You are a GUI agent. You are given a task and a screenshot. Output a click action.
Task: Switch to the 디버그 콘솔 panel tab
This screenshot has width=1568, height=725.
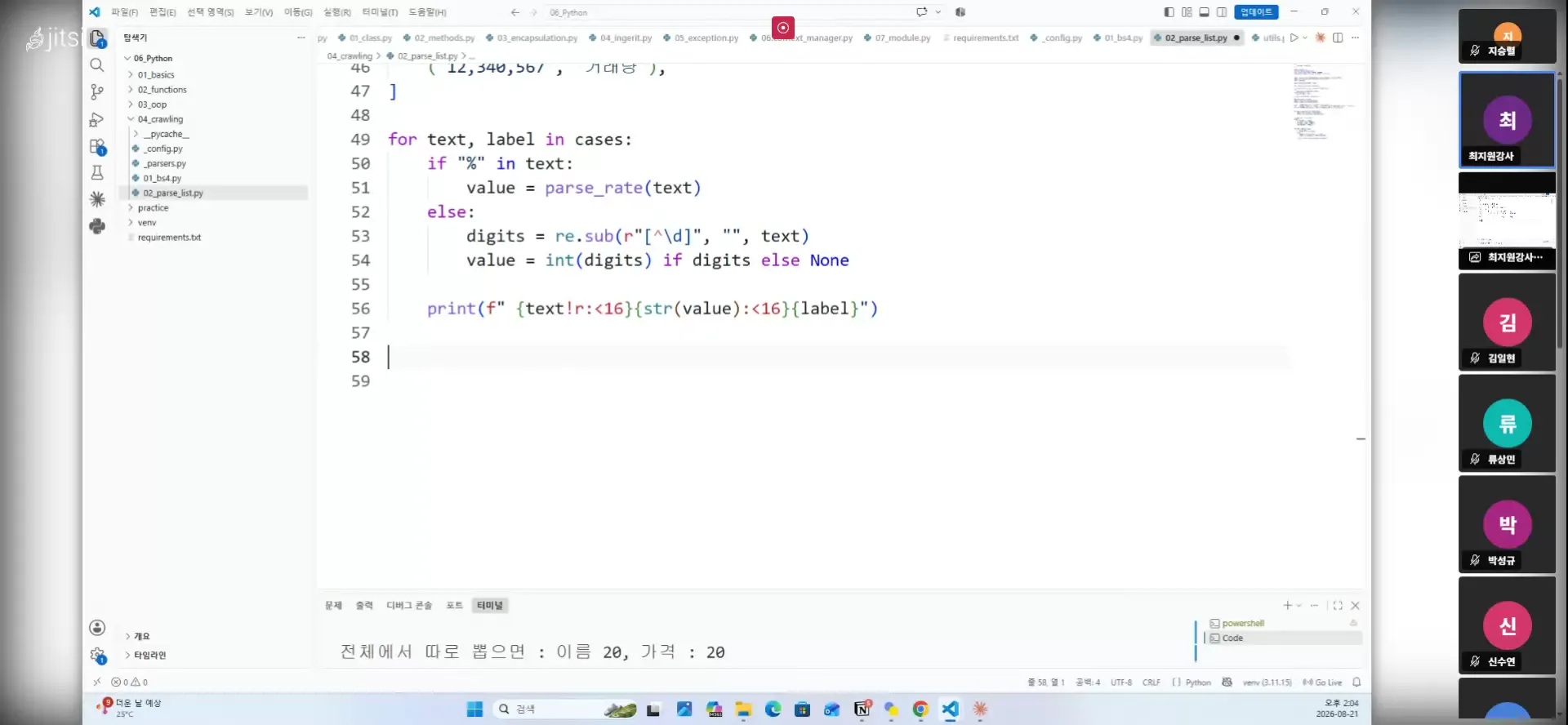tap(409, 605)
